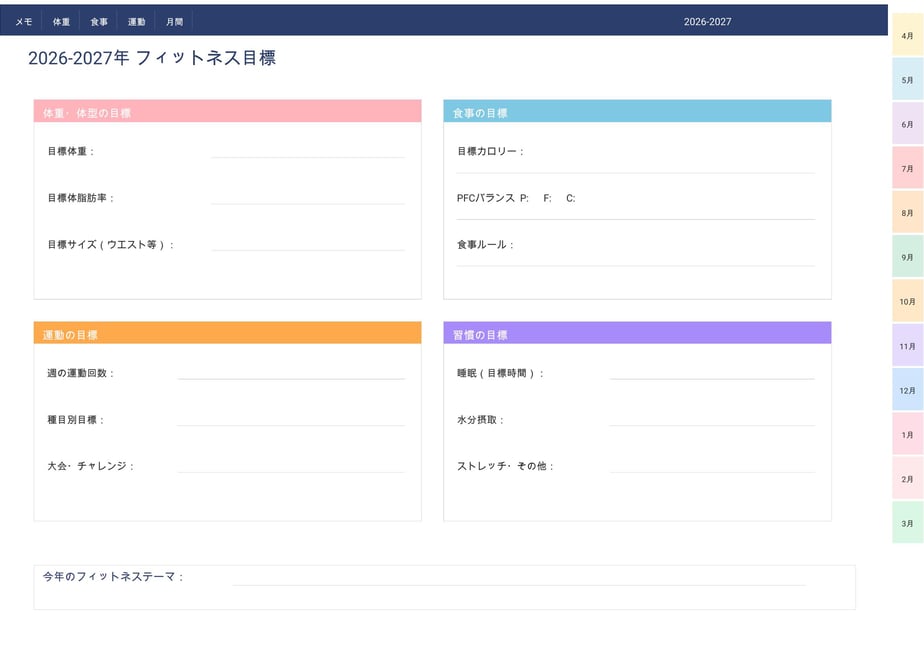Click the 食事ルール entry line
Viewport: 924px width, 660px height.
click(x=635, y=259)
